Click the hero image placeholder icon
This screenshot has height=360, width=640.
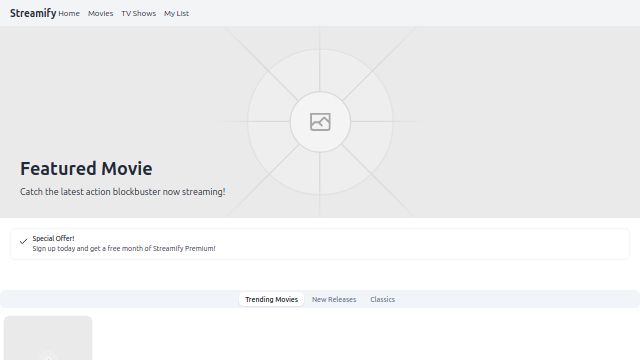(320, 122)
